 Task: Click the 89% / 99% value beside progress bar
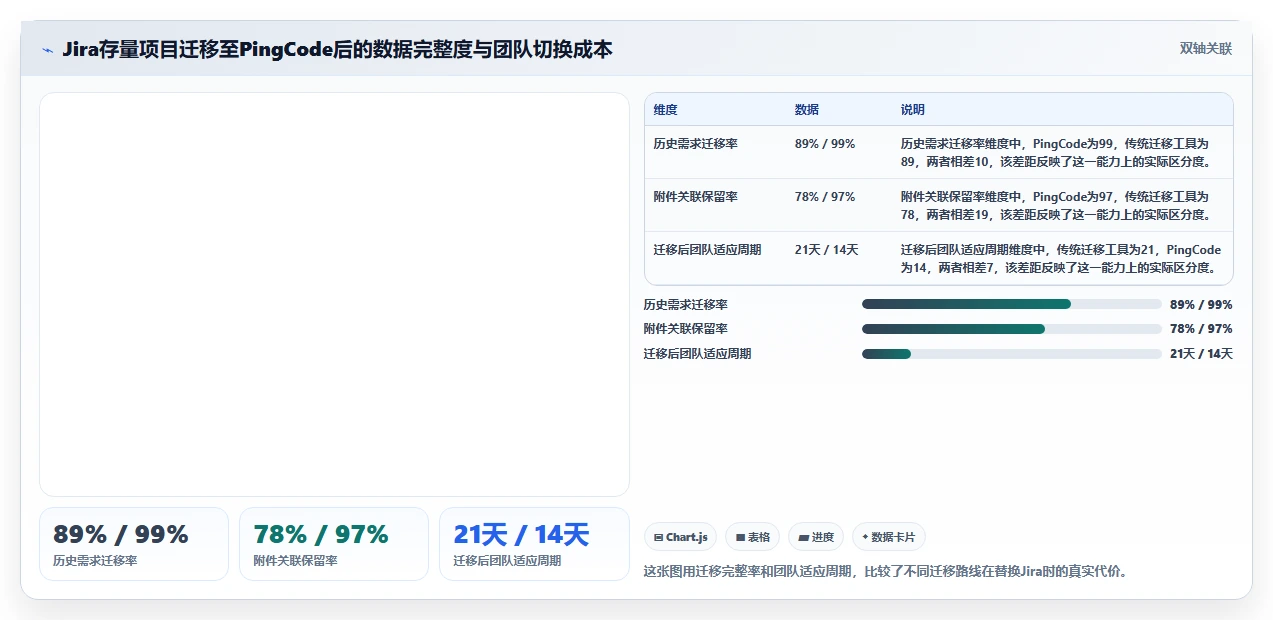(x=1201, y=304)
